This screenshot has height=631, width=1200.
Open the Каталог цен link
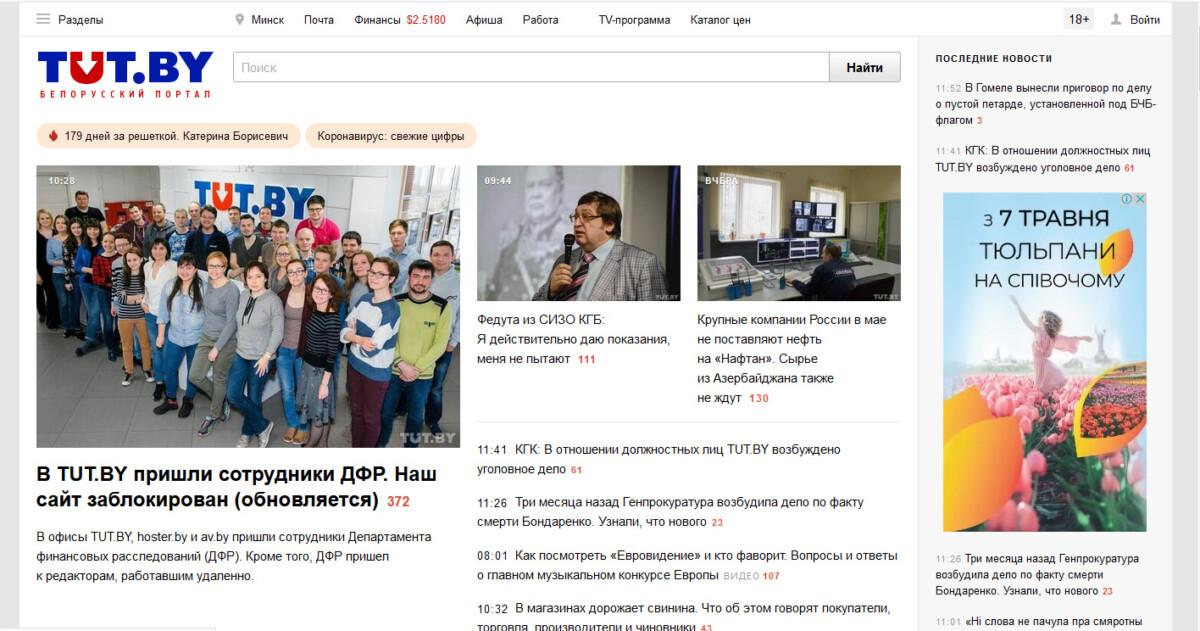tap(720, 20)
